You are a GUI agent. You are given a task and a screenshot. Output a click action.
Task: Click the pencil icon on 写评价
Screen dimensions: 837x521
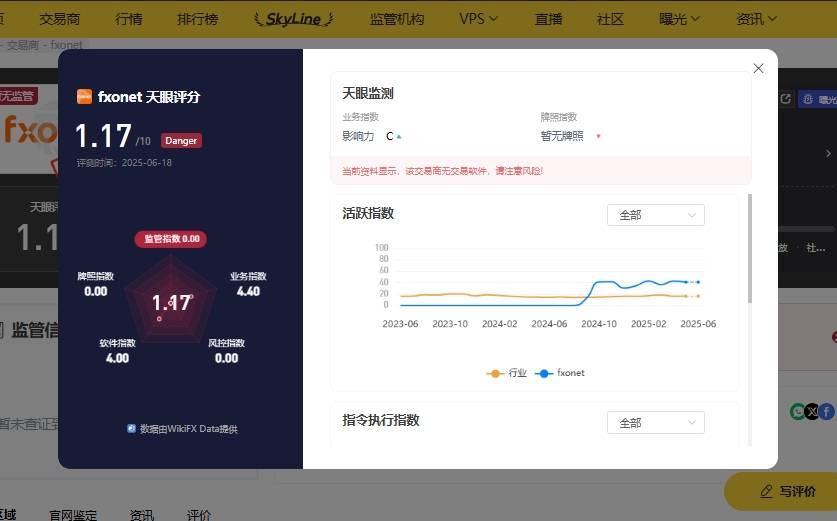pyautogui.click(x=767, y=491)
